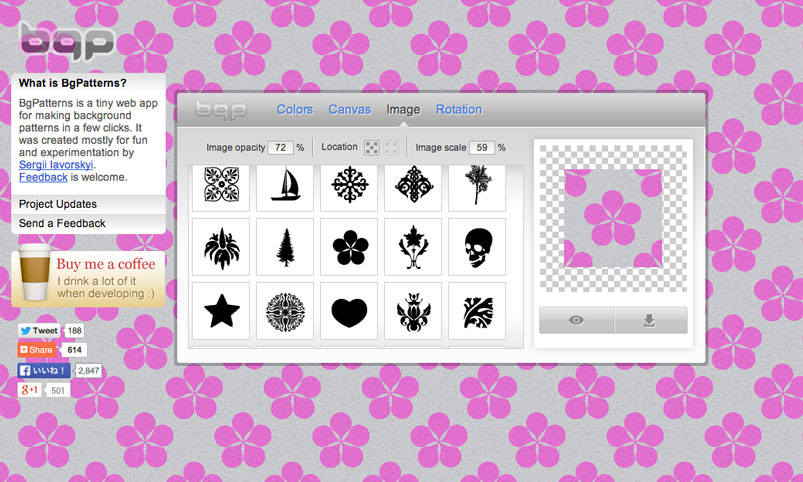
Task: Select the five-petal flower image
Action: tap(349, 247)
